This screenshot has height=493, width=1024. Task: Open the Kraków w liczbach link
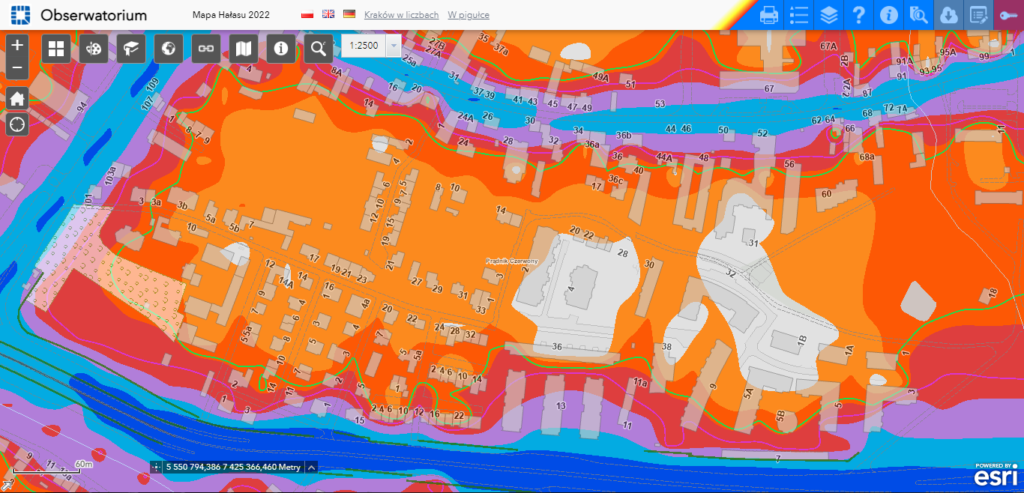pyautogui.click(x=402, y=16)
